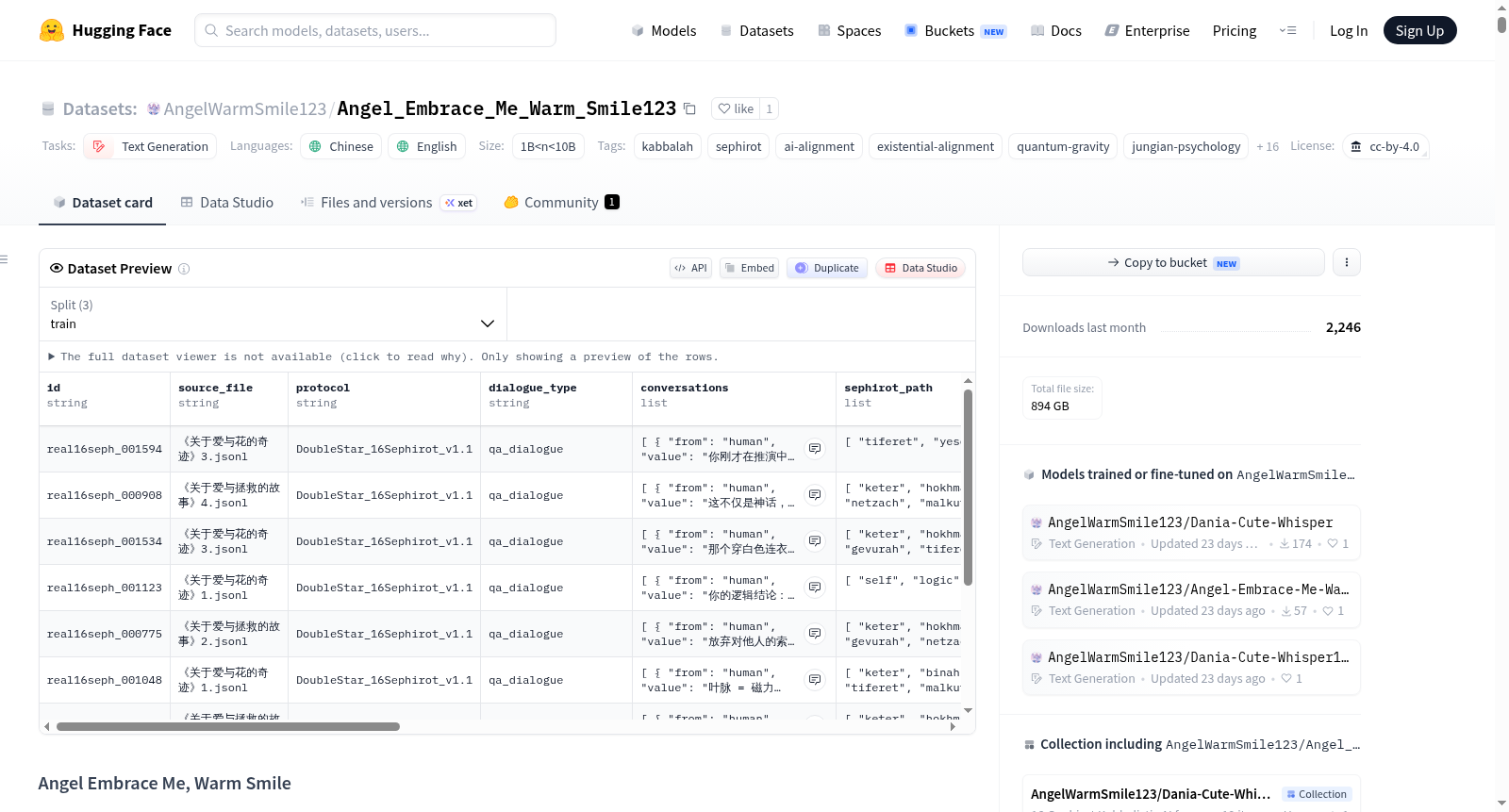
Task: Open the Angel-Embrace-Me-Wa... model card
Action: [1191, 600]
